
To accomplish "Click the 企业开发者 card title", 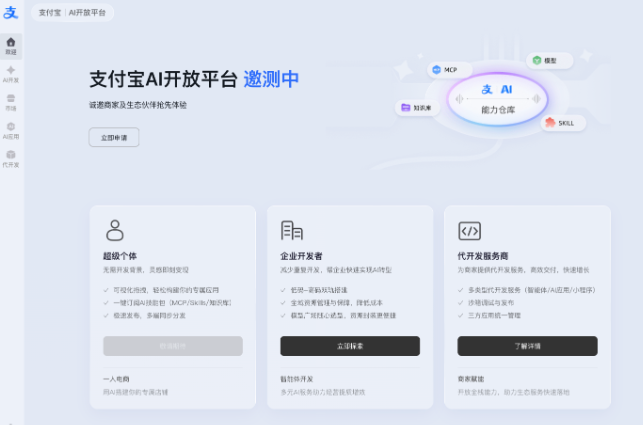I will click(301, 256).
